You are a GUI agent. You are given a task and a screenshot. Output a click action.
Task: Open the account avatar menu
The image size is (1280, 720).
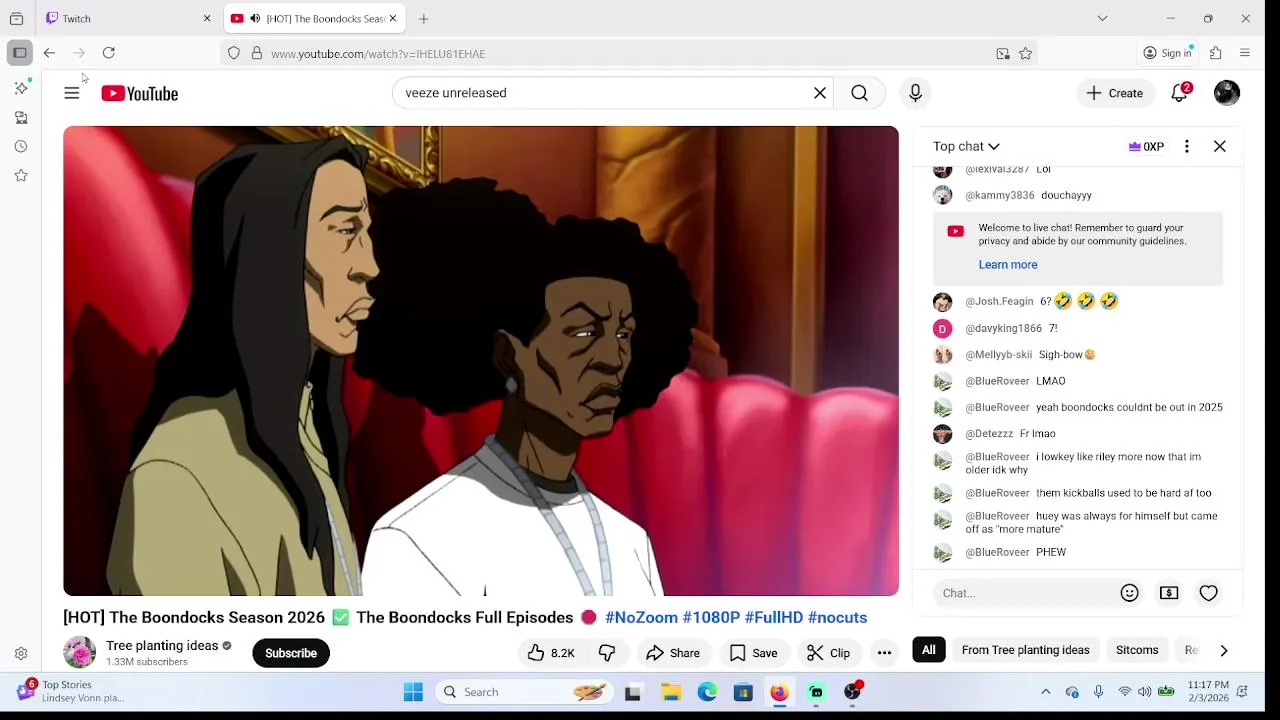coord(1227,93)
